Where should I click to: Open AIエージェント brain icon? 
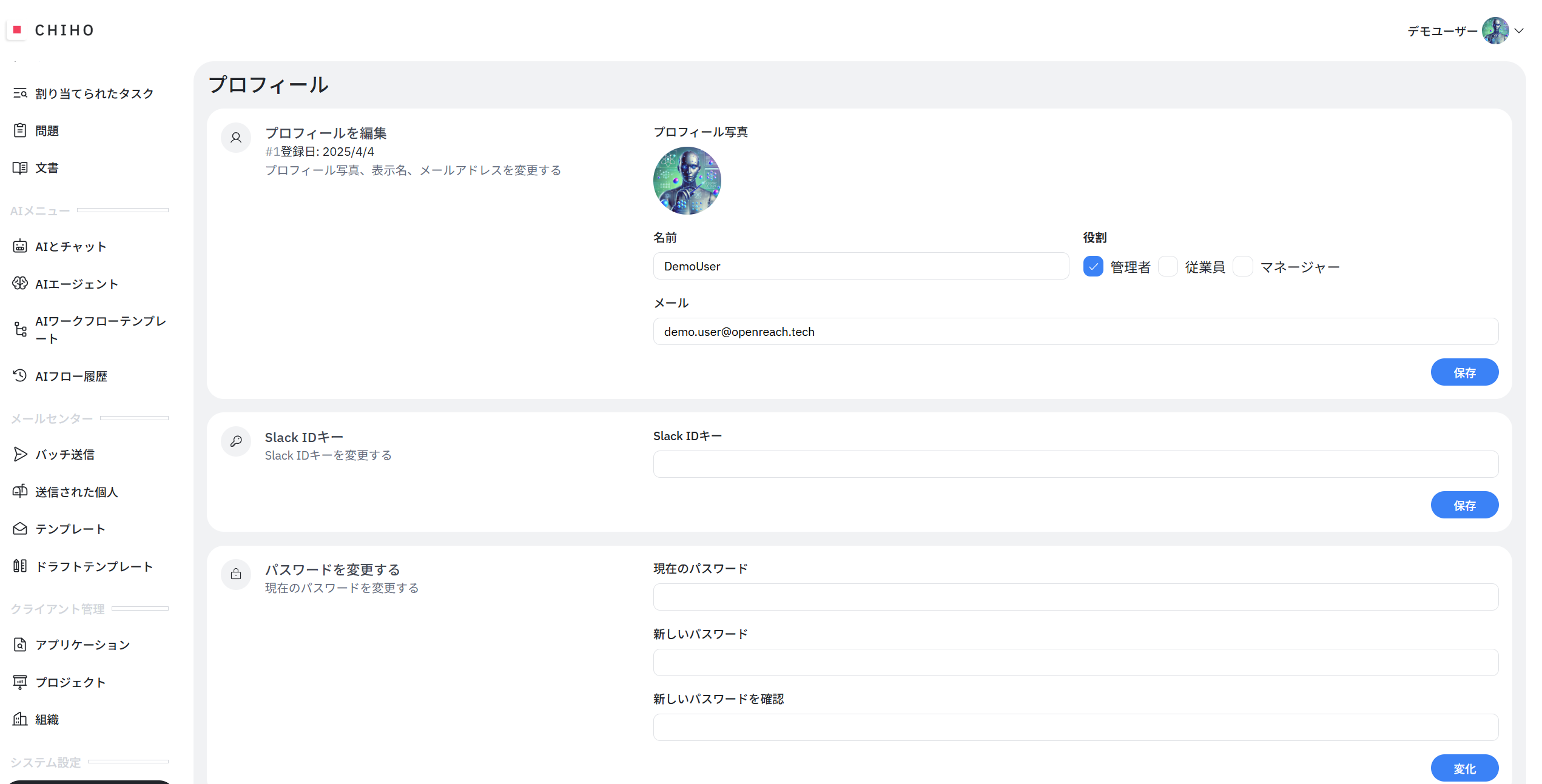20,283
